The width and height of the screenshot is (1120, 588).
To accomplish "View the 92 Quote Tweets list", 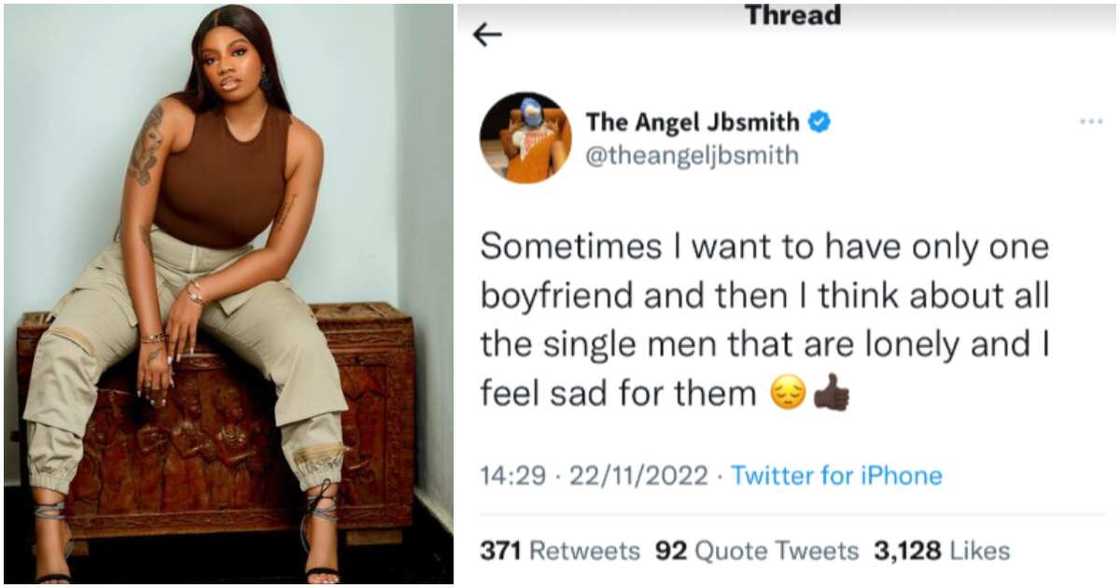I will (x=756, y=550).
